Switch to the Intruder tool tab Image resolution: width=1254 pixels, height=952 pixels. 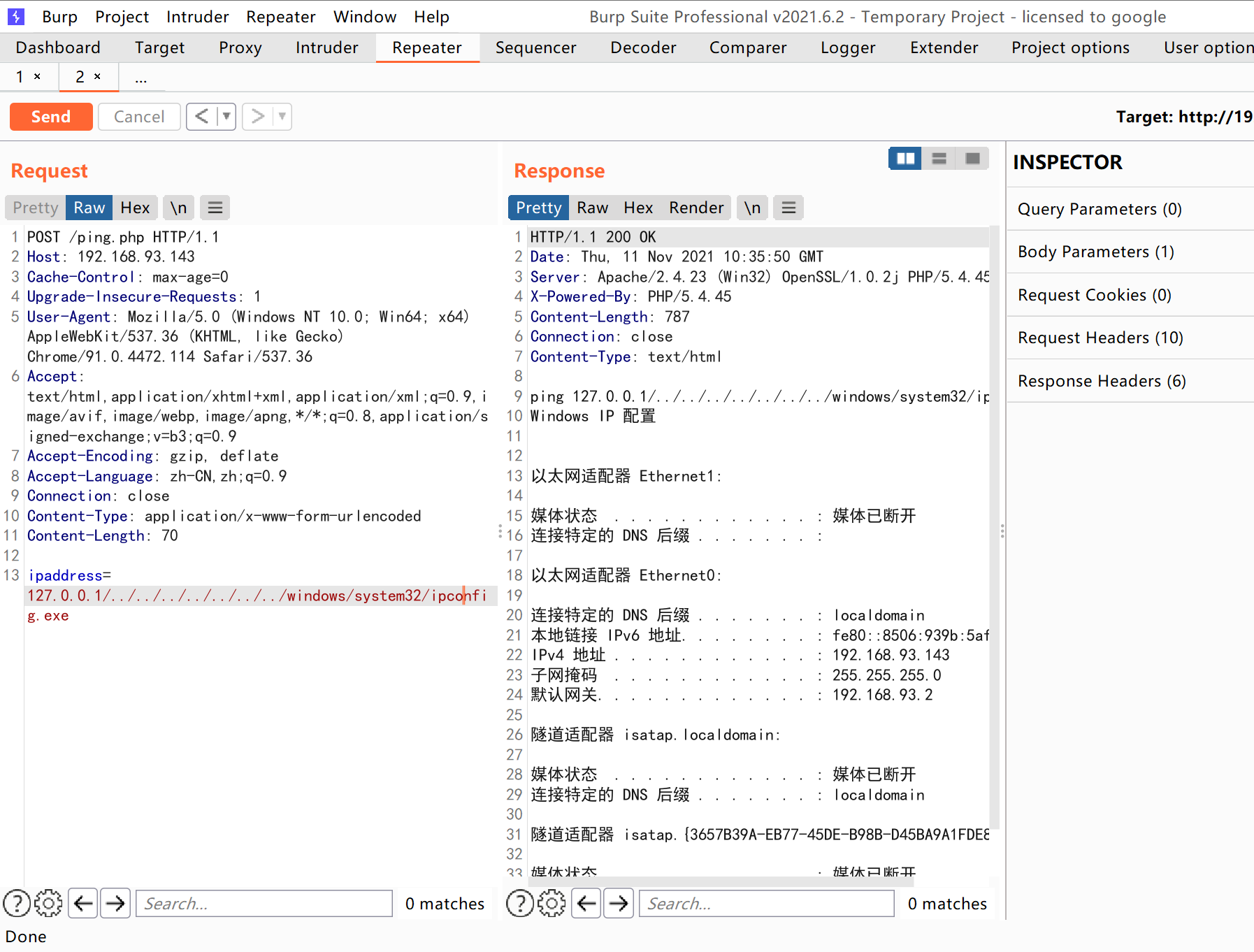tap(326, 48)
